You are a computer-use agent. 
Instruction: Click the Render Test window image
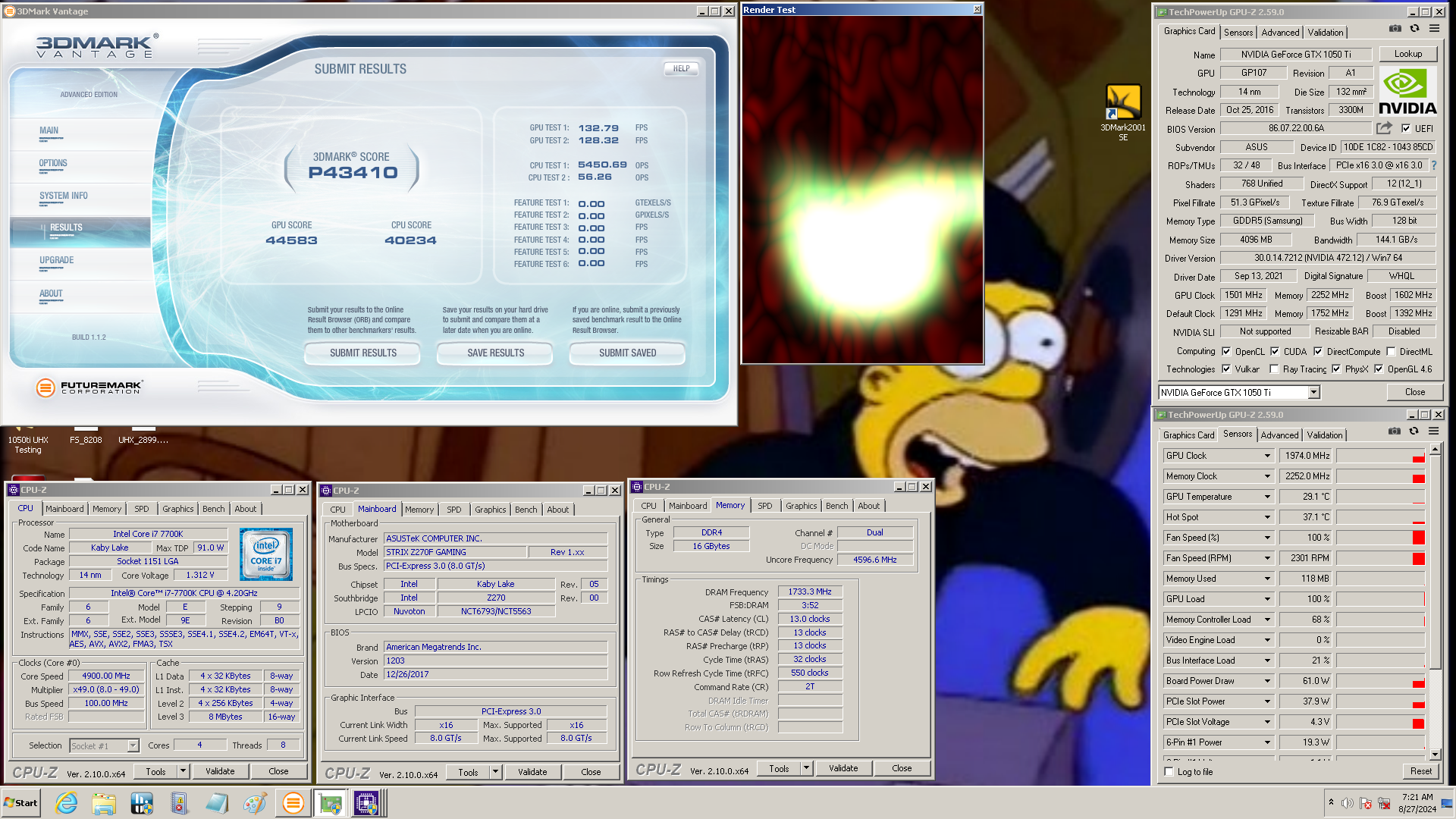862,190
